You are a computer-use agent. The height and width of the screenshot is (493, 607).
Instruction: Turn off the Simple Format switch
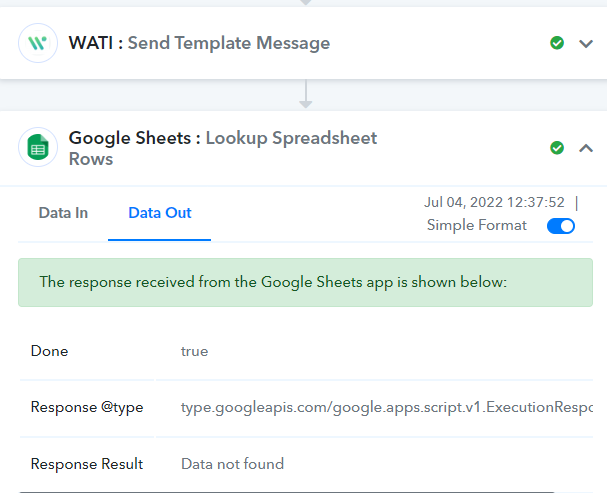click(561, 226)
